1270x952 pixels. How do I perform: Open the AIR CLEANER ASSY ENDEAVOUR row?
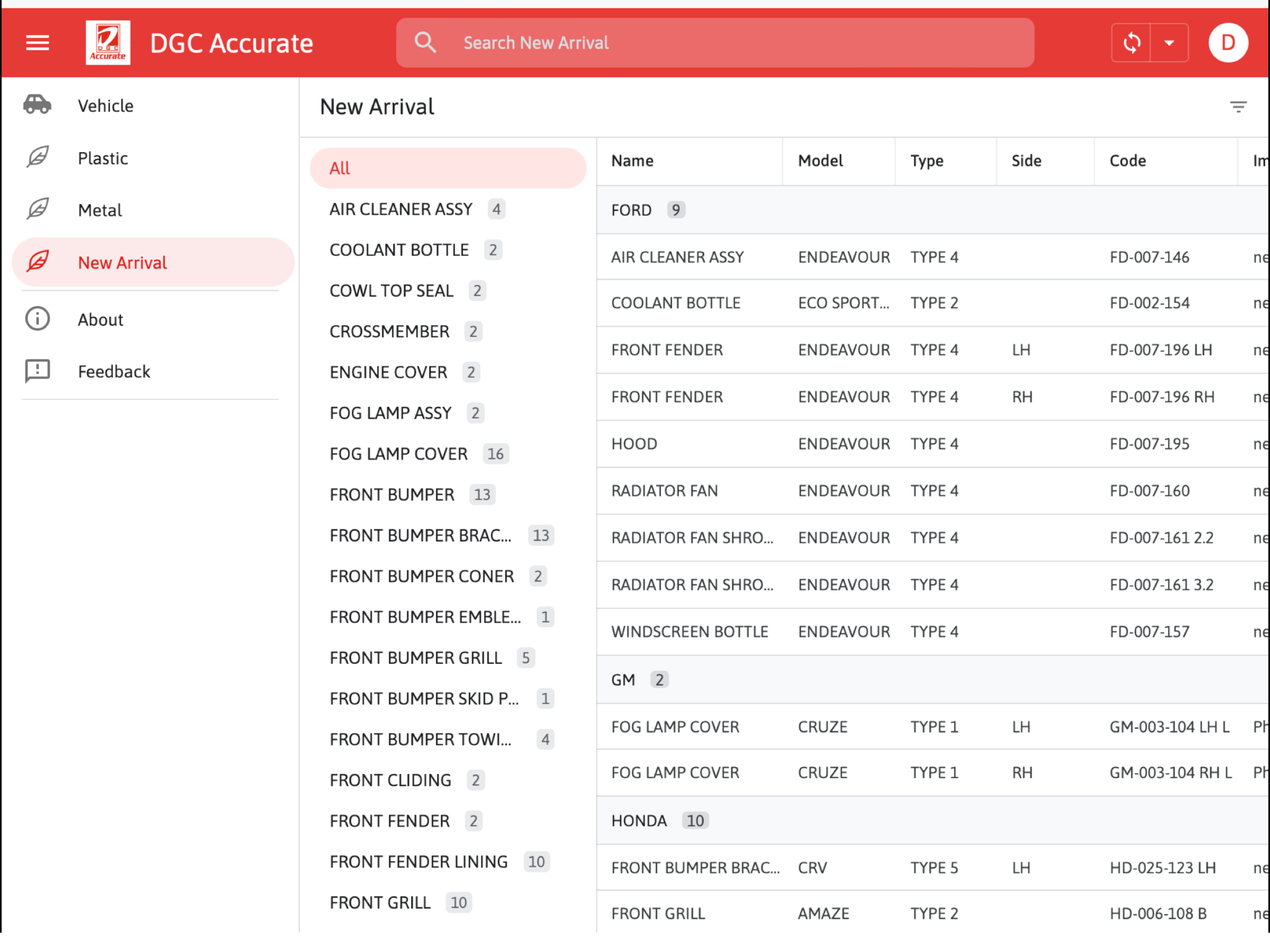tap(933, 256)
